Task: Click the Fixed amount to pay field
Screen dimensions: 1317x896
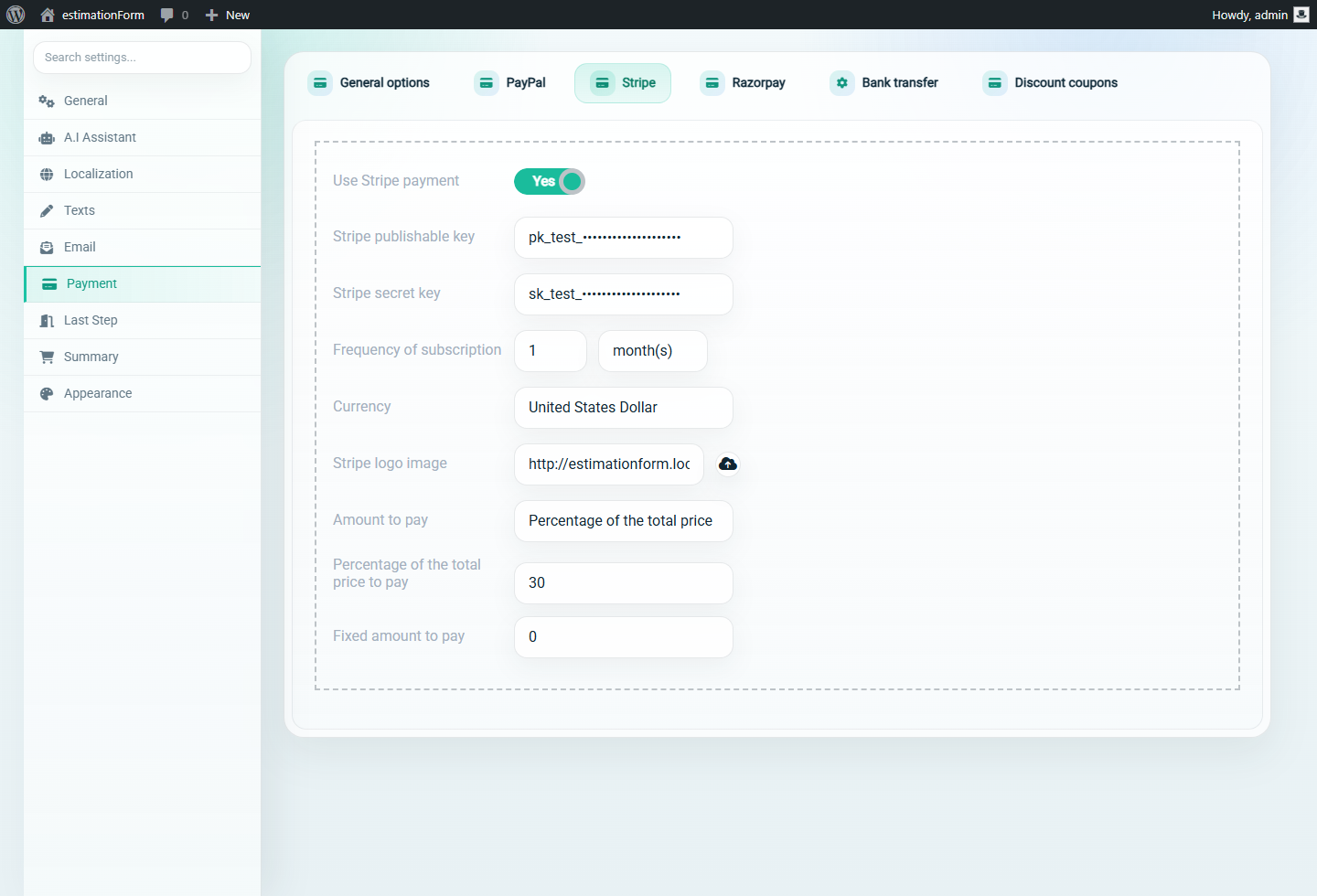Action: coord(624,637)
